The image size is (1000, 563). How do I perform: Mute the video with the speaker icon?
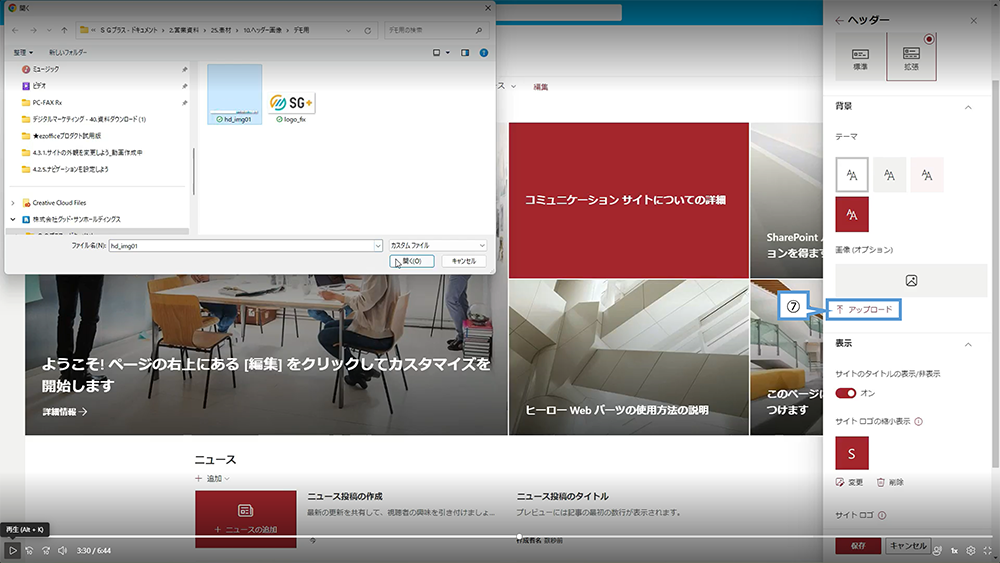click(x=62, y=550)
